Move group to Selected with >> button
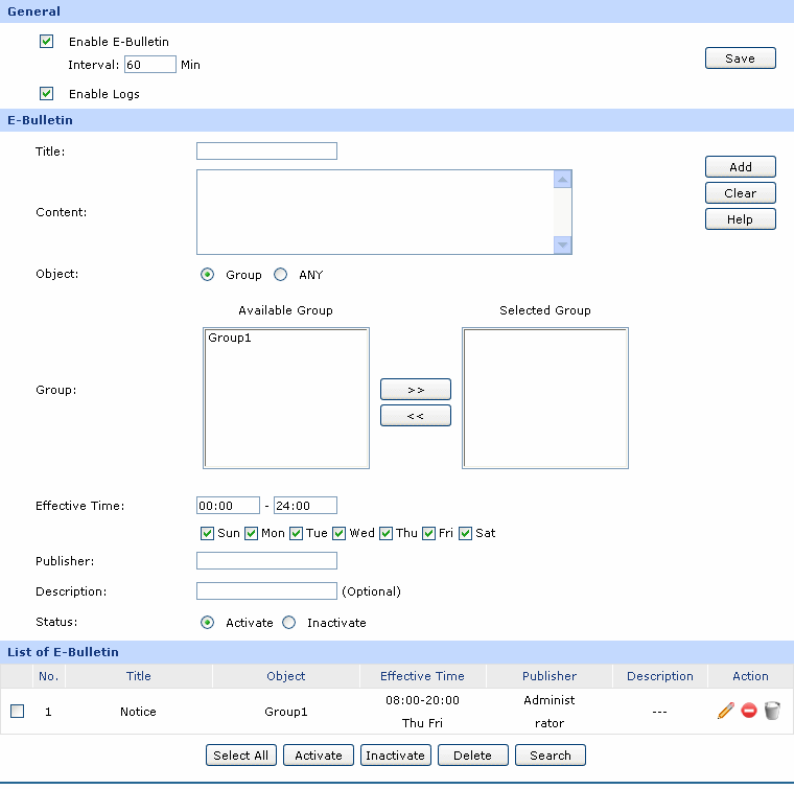 [x=415, y=389]
